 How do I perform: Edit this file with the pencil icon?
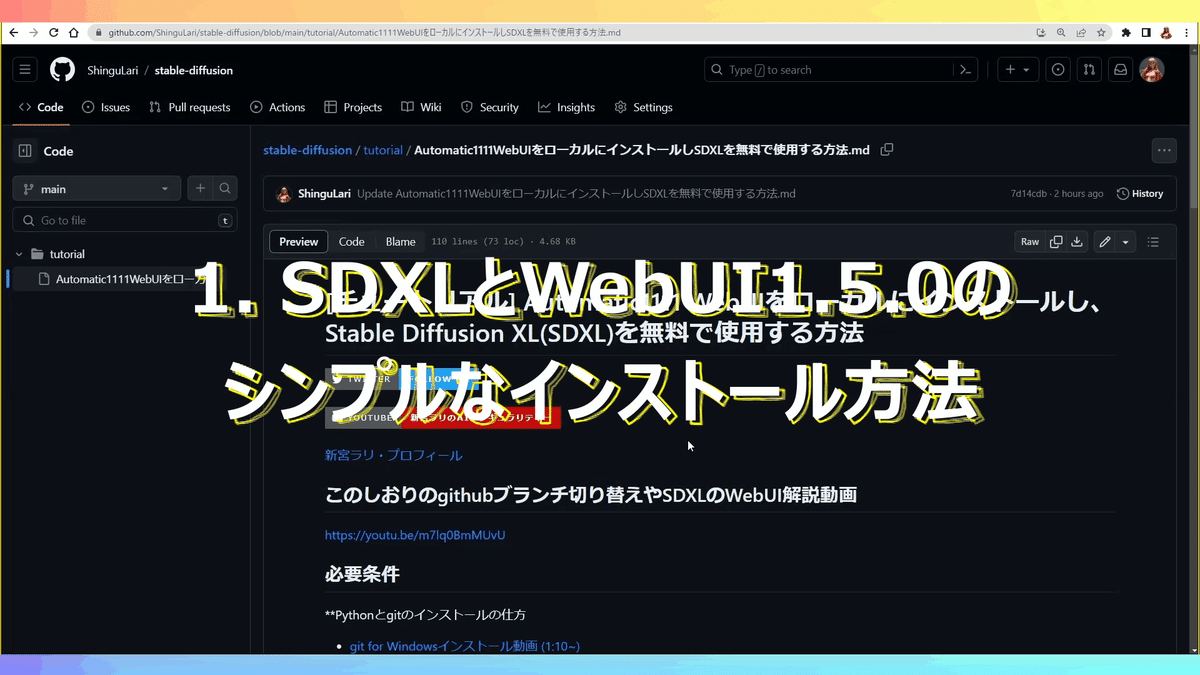pos(1105,241)
